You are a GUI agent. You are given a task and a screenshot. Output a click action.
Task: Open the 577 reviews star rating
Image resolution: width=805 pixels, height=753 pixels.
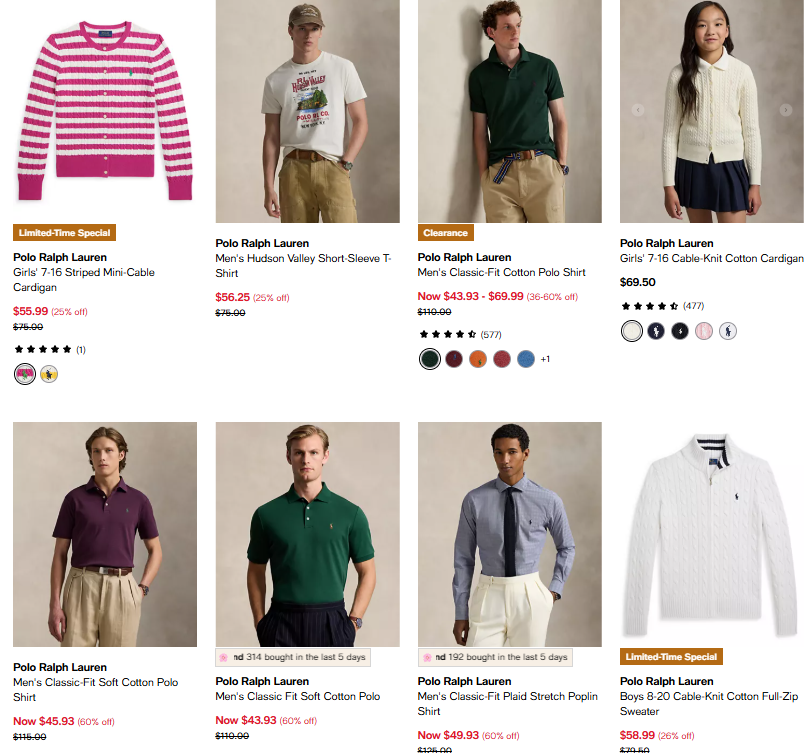pyautogui.click(x=460, y=334)
